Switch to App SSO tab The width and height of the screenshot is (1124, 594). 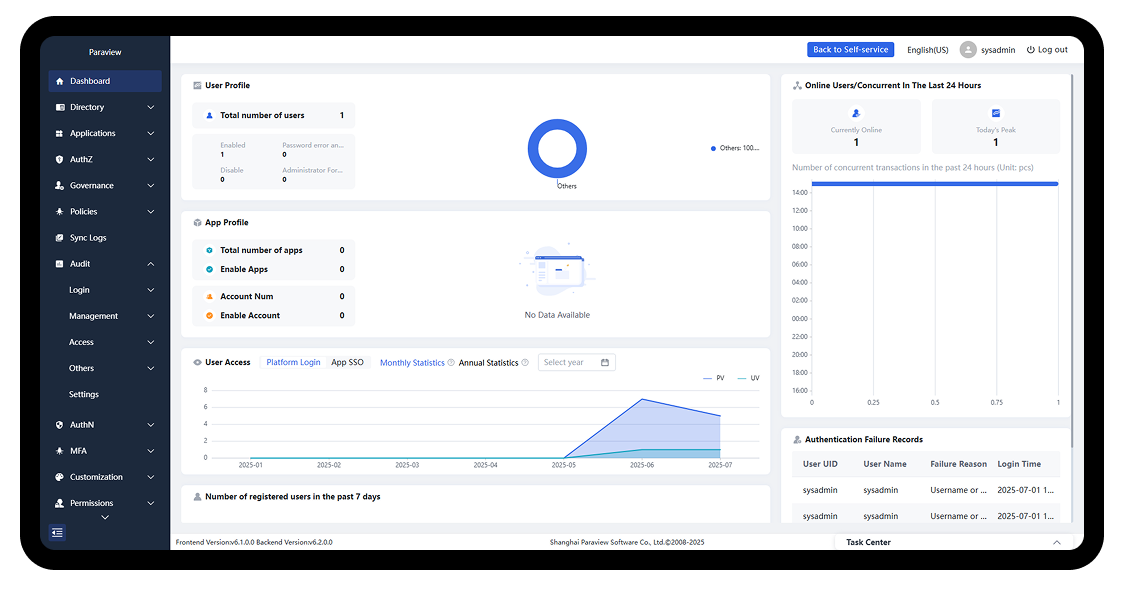click(347, 363)
